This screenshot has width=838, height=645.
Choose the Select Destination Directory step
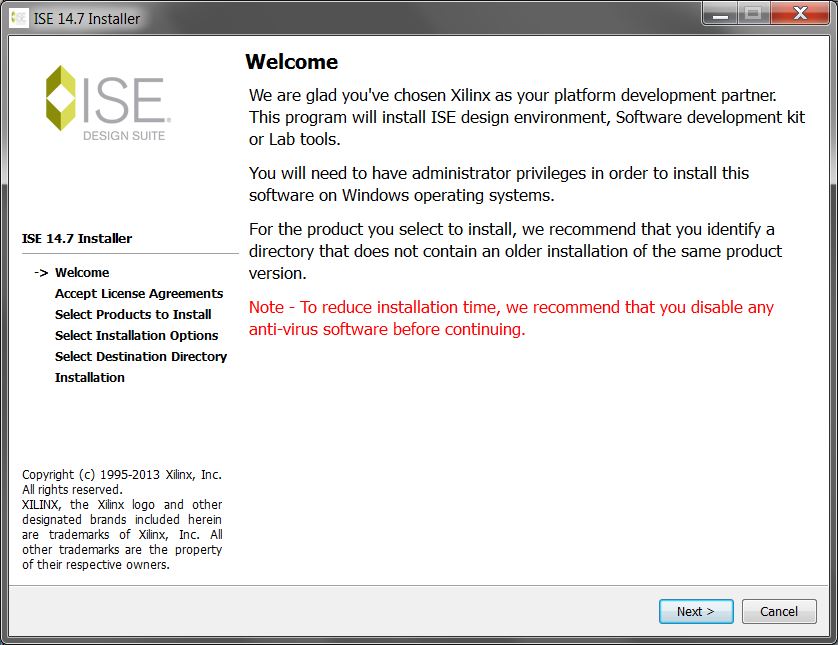tap(141, 356)
